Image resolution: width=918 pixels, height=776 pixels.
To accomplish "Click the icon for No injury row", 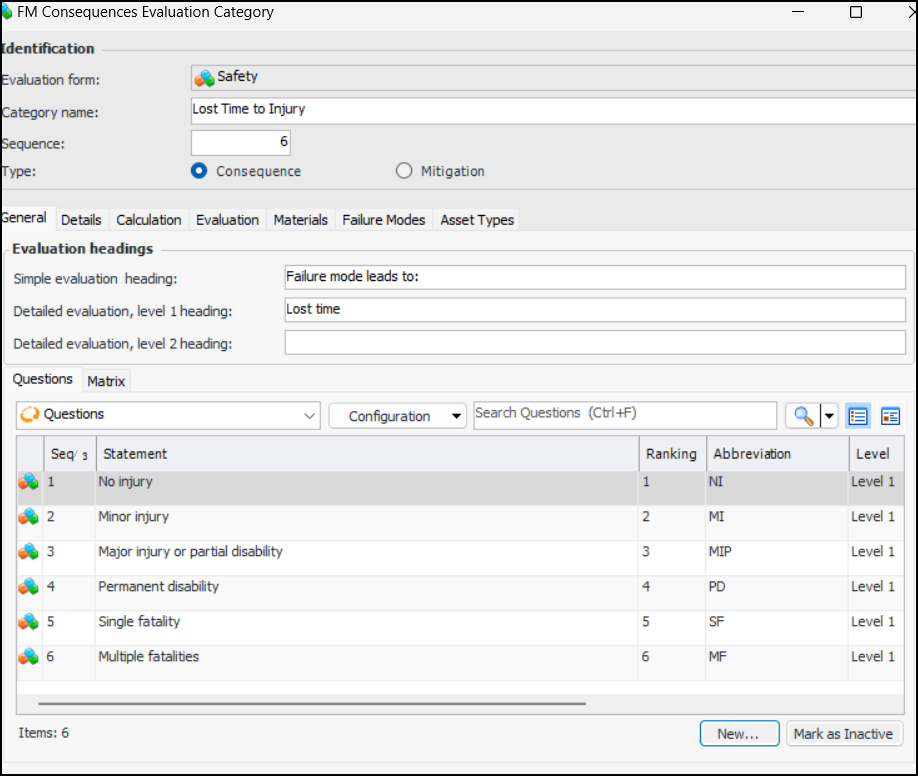I will pyautogui.click(x=29, y=482).
